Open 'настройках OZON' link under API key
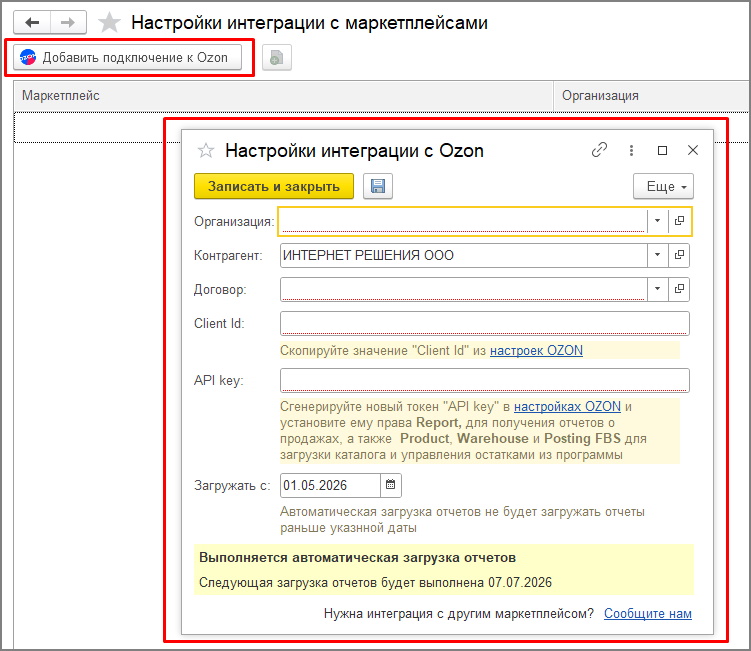The height and width of the screenshot is (651, 751). click(x=567, y=407)
